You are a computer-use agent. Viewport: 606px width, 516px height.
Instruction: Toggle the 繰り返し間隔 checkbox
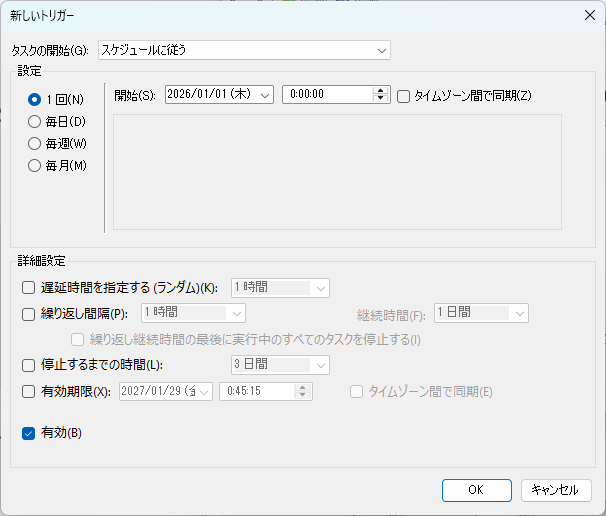click(28, 313)
